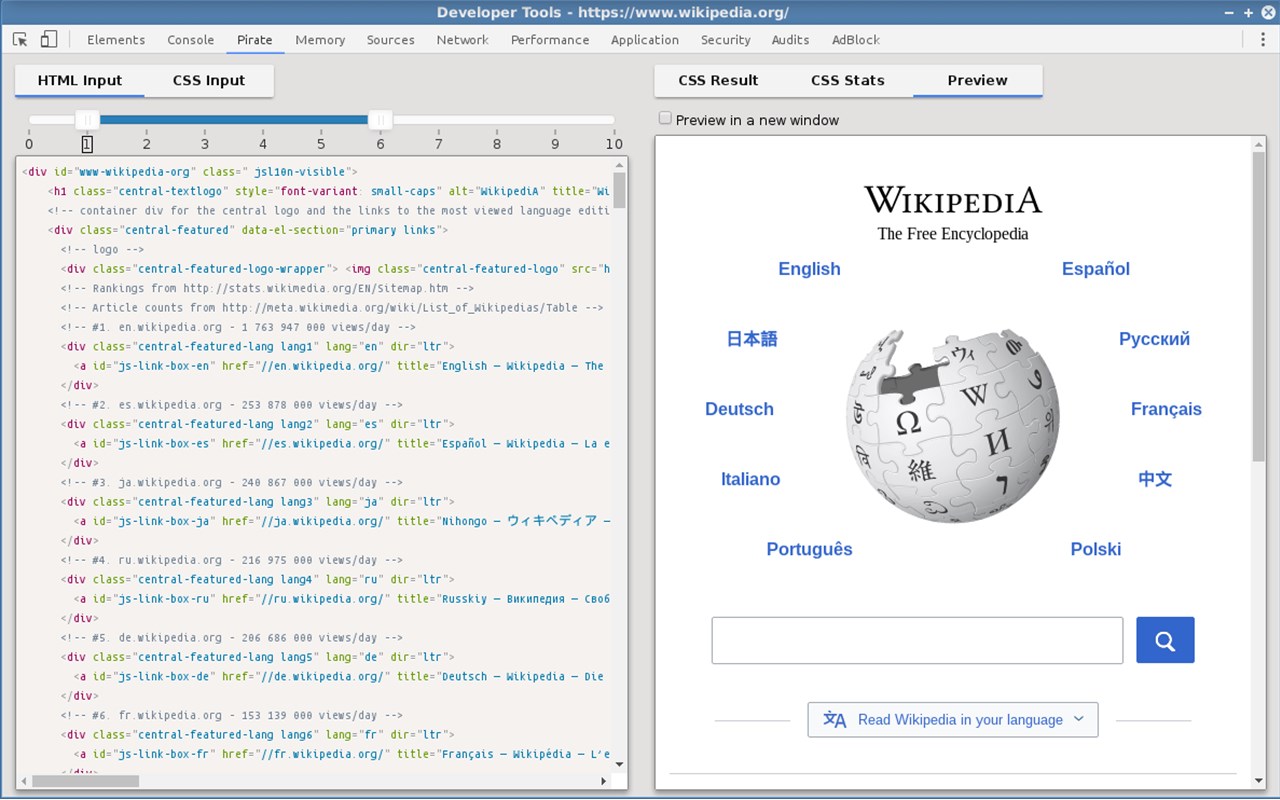Viewport: 1280px width, 800px height.
Task: Open the Deutsch Wikipedia link
Action: (x=740, y=409)
